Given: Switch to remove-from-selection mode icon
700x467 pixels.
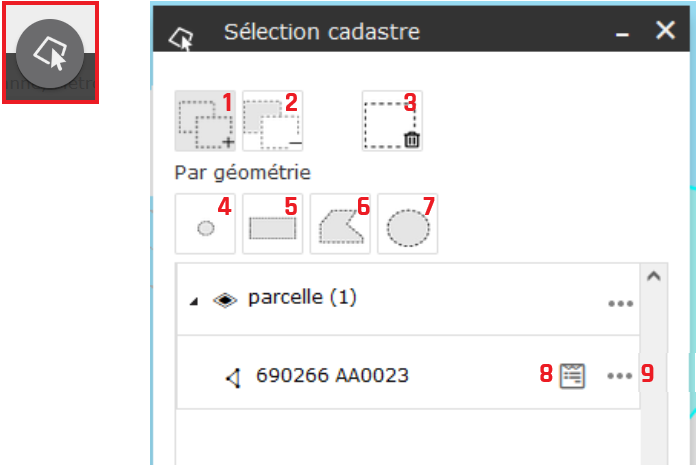Looking at the screenshot, I should (272, 121).
